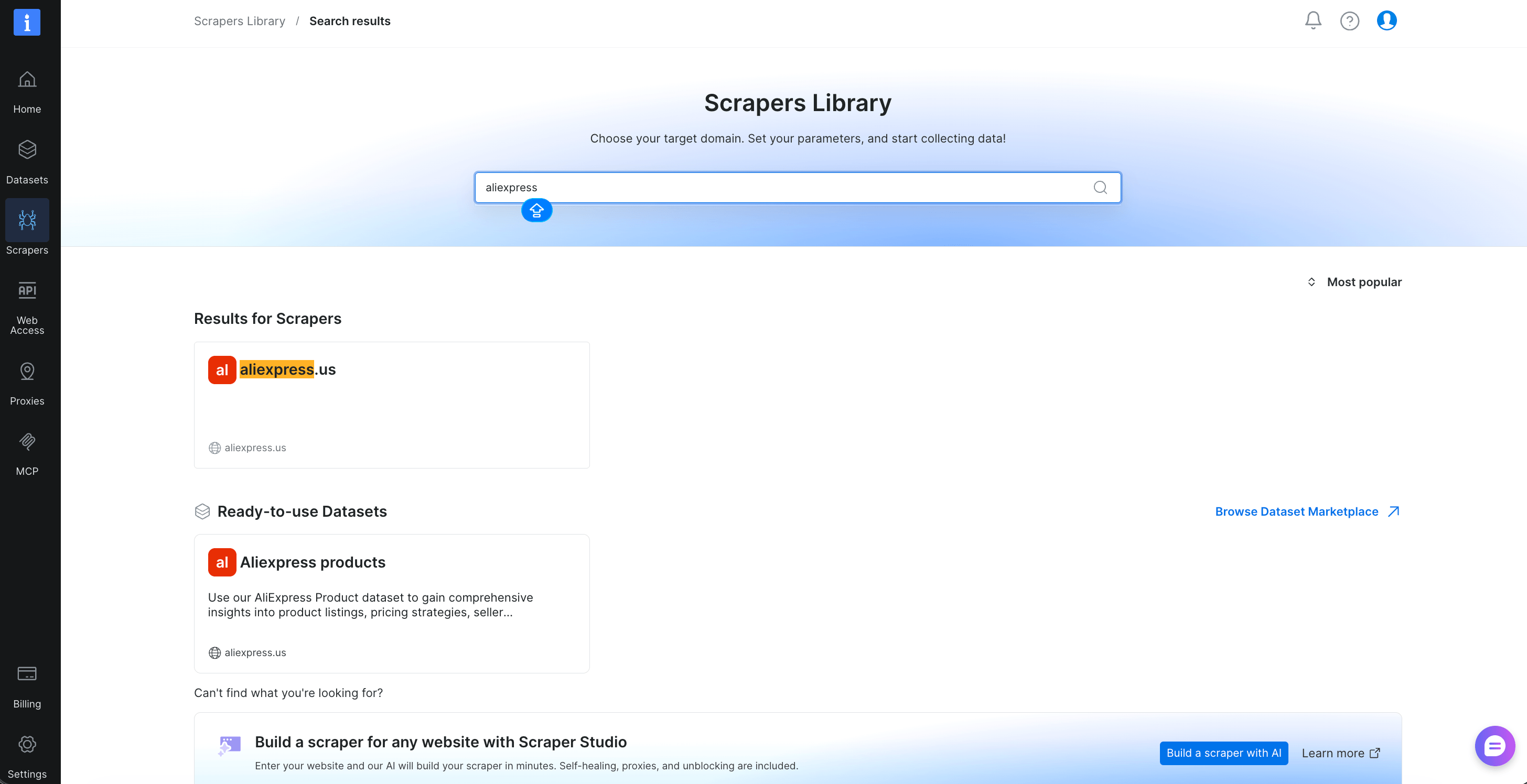Click the Scraper Studio wand icon
Viewport: 1527px width, 784px height.
pos(229,746)
